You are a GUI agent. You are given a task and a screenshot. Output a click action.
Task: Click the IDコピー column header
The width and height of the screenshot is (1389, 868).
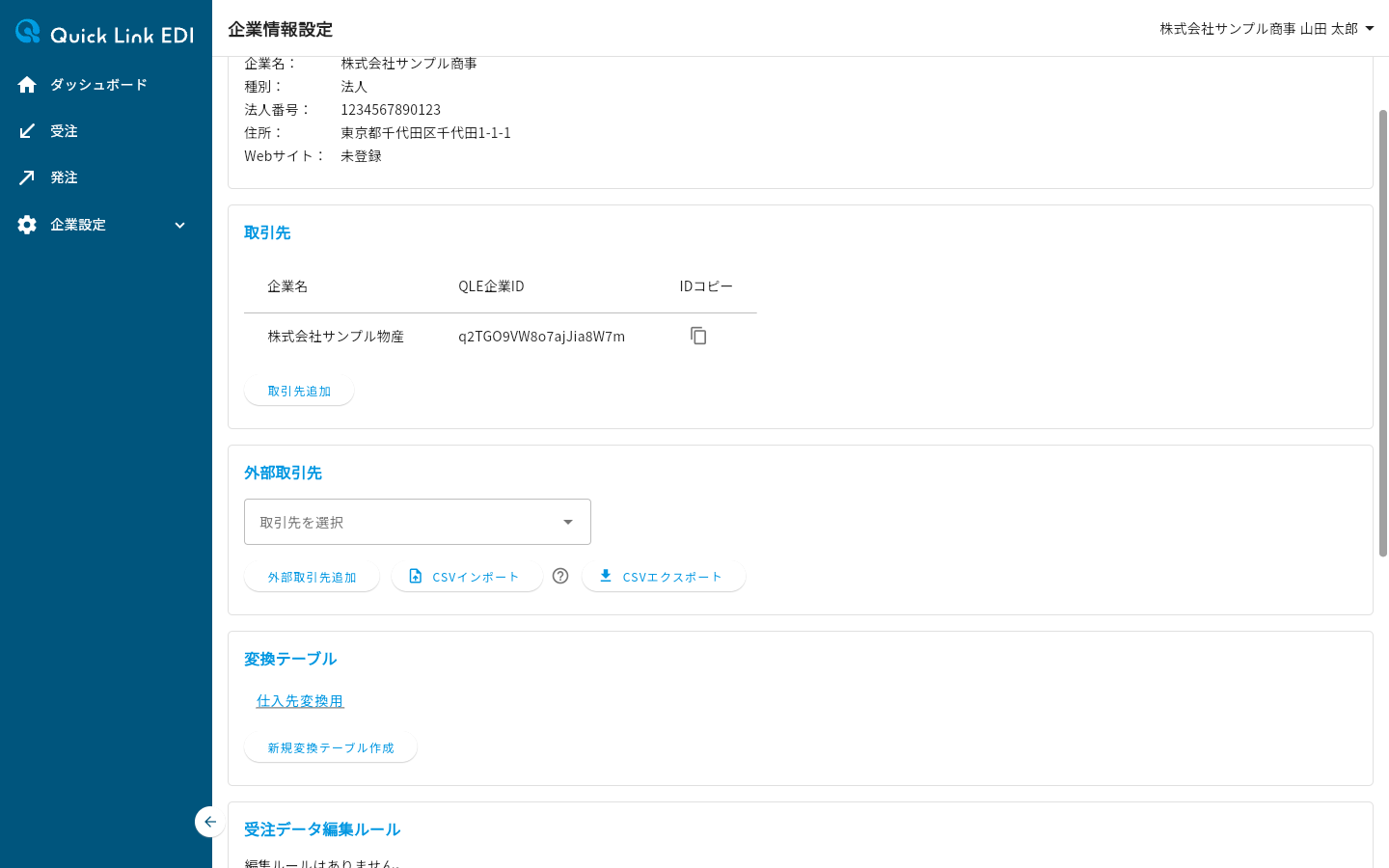[x=706, y=286]
